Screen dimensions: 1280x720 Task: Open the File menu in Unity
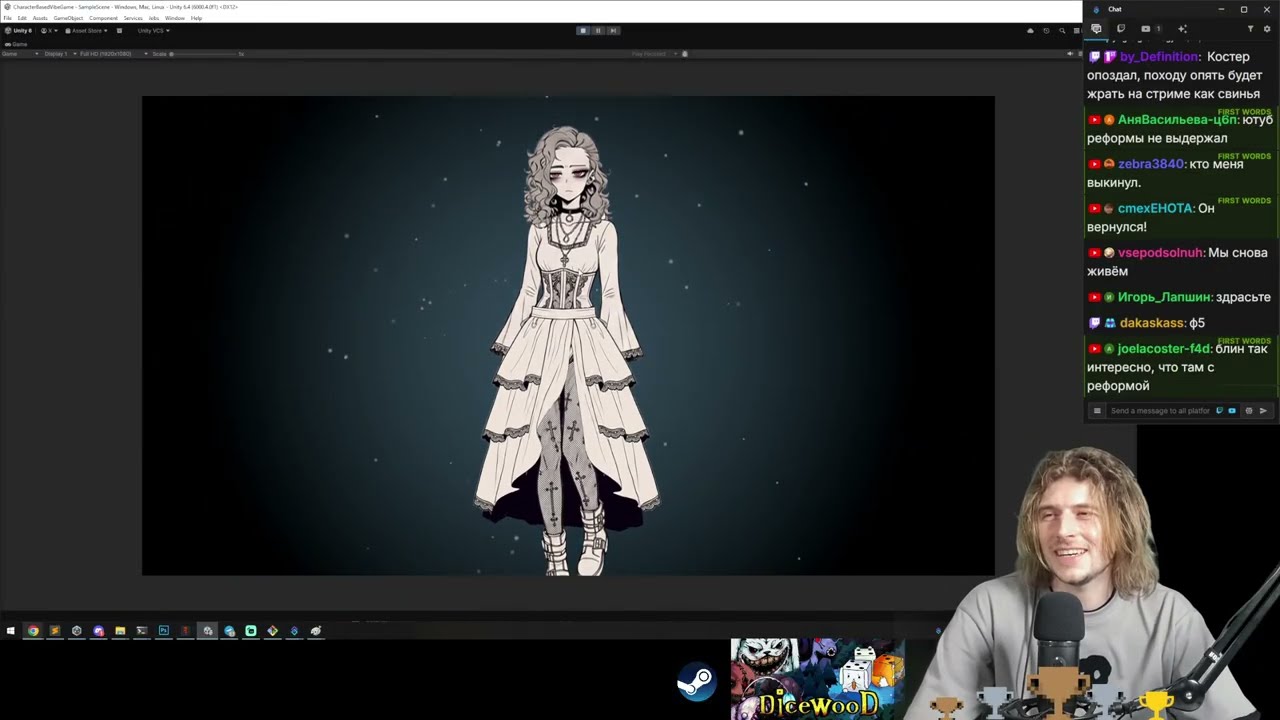[x=8, y=18]
